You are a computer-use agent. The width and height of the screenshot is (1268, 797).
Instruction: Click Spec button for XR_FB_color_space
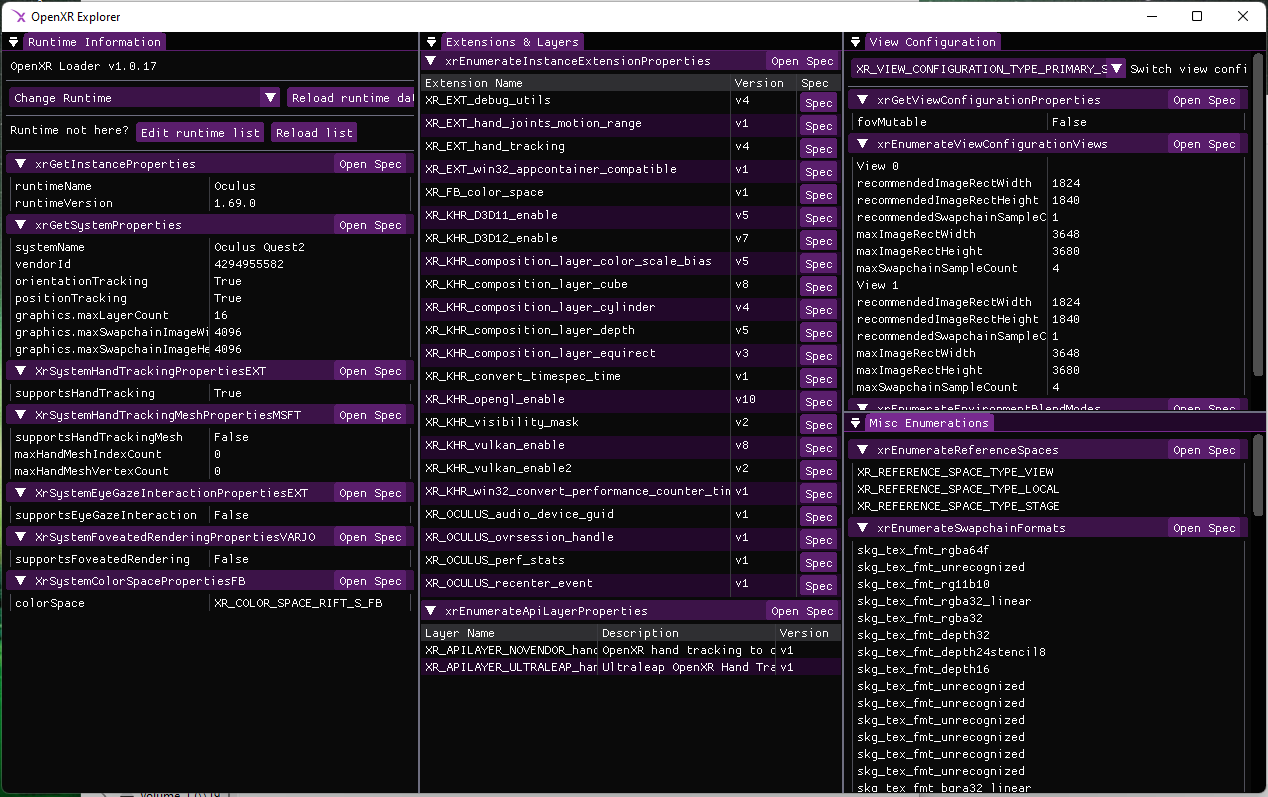tap(818, 195)
